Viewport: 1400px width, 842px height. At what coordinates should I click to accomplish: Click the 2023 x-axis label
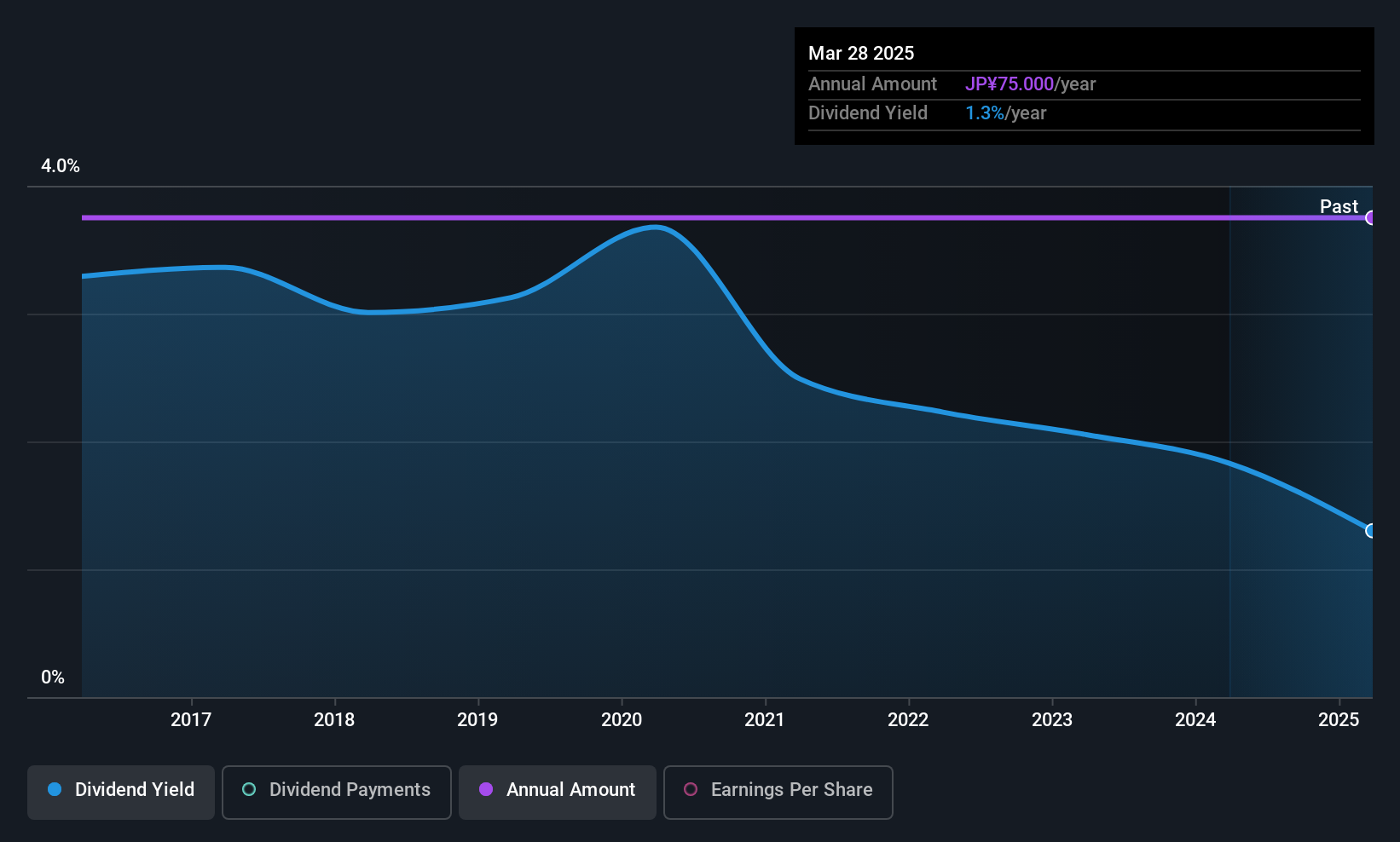pyautogui.click(x=1052, y=719)
